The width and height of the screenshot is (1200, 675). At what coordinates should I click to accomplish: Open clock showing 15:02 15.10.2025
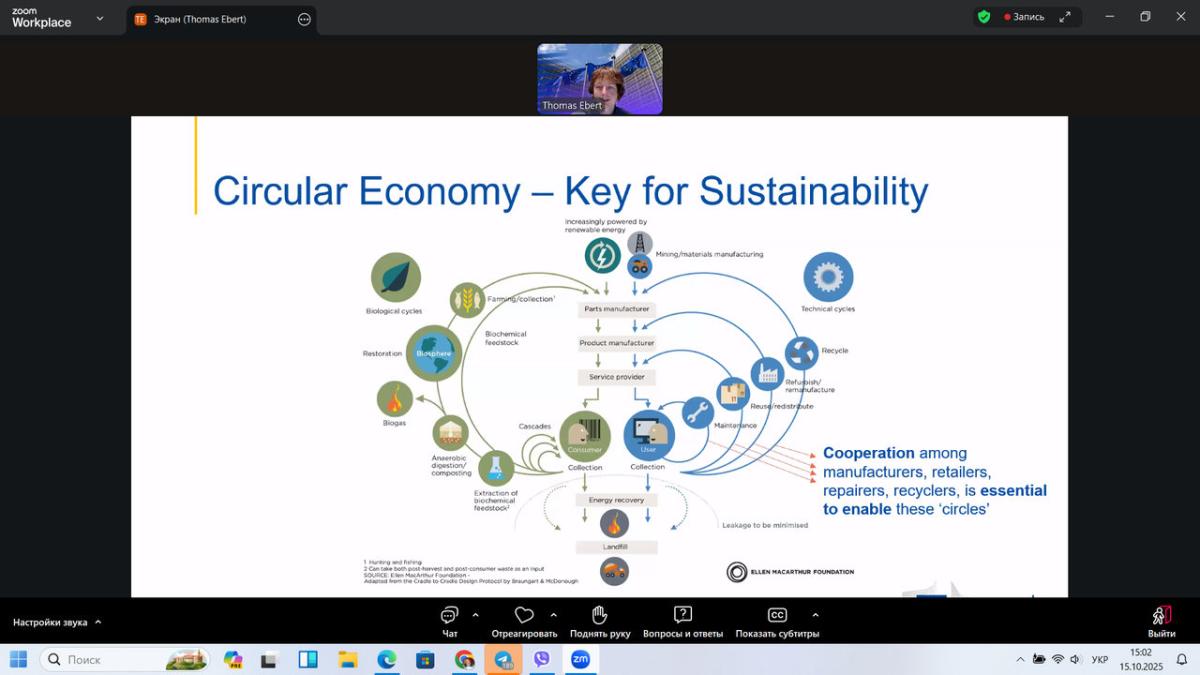tap(1140, 659)
